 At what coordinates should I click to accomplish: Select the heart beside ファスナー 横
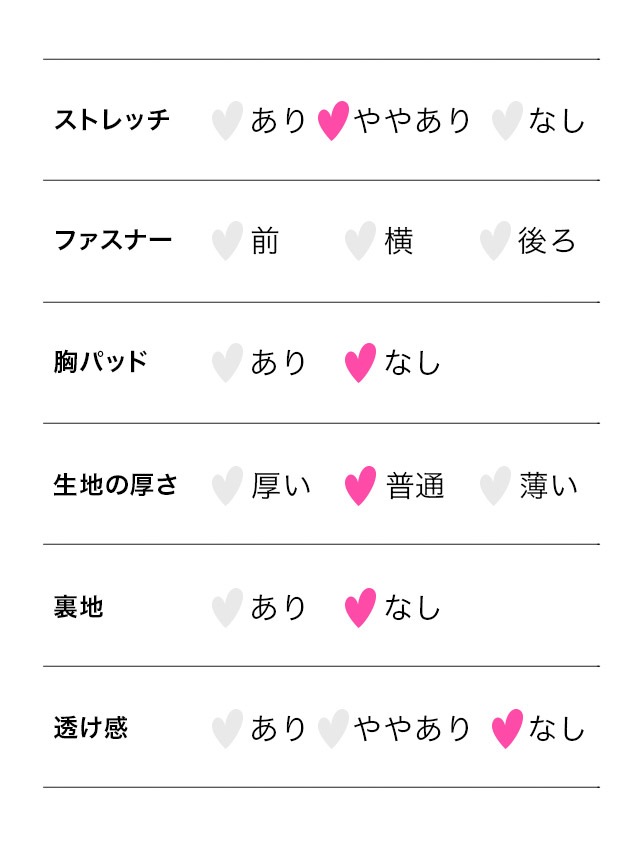[360, 241]
